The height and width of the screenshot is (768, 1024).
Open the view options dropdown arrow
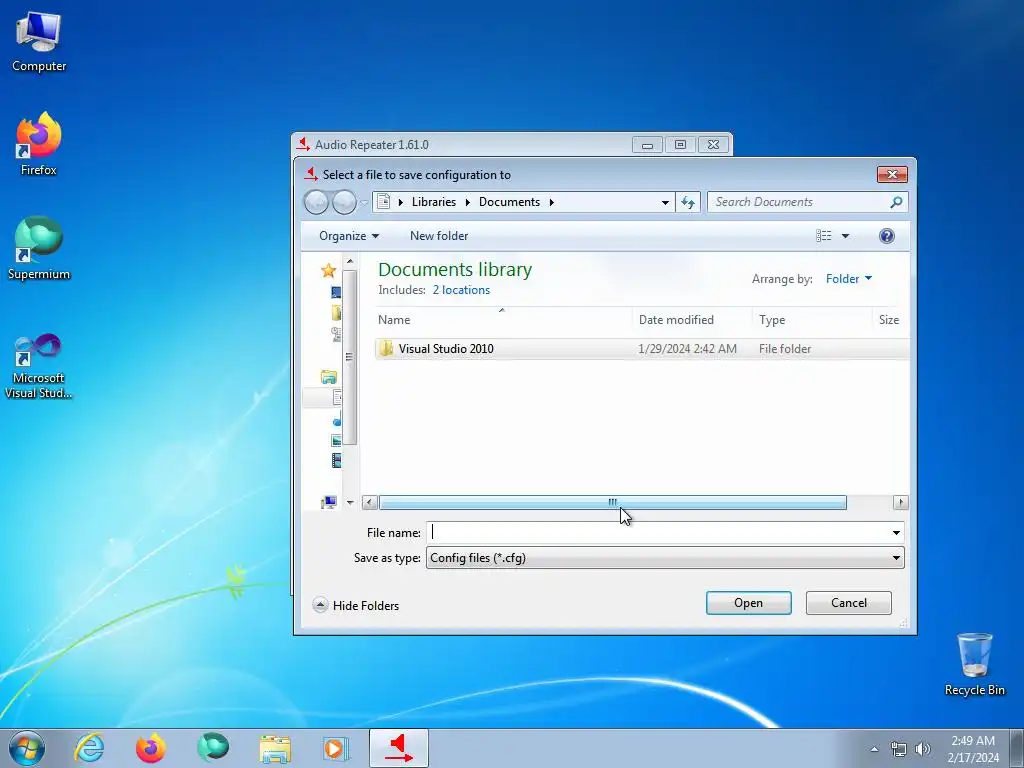pos(845,236)
